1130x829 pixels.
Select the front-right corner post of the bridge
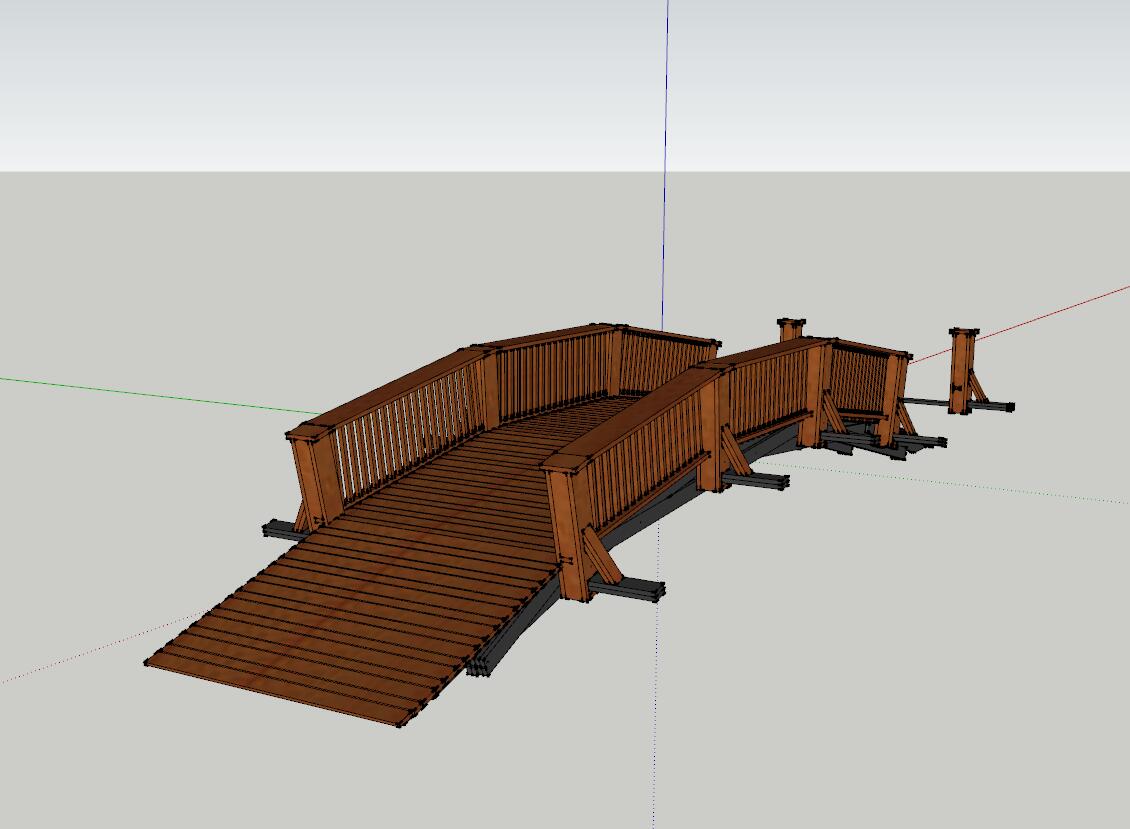point(570,530)
